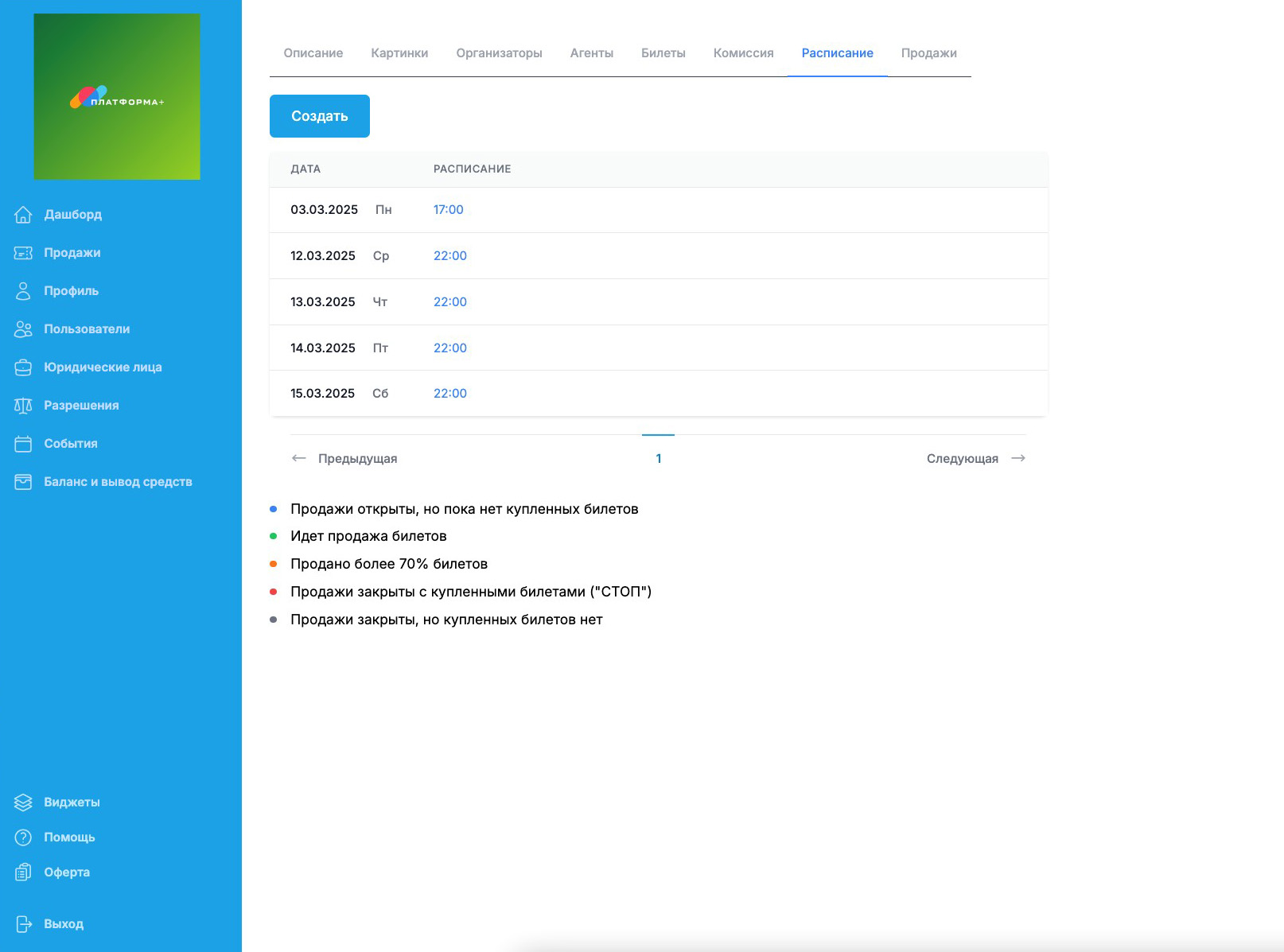Click the Юридические лица briefcase icon
This screenshot has width=1284, height=952.
click(x=23, y=367)
